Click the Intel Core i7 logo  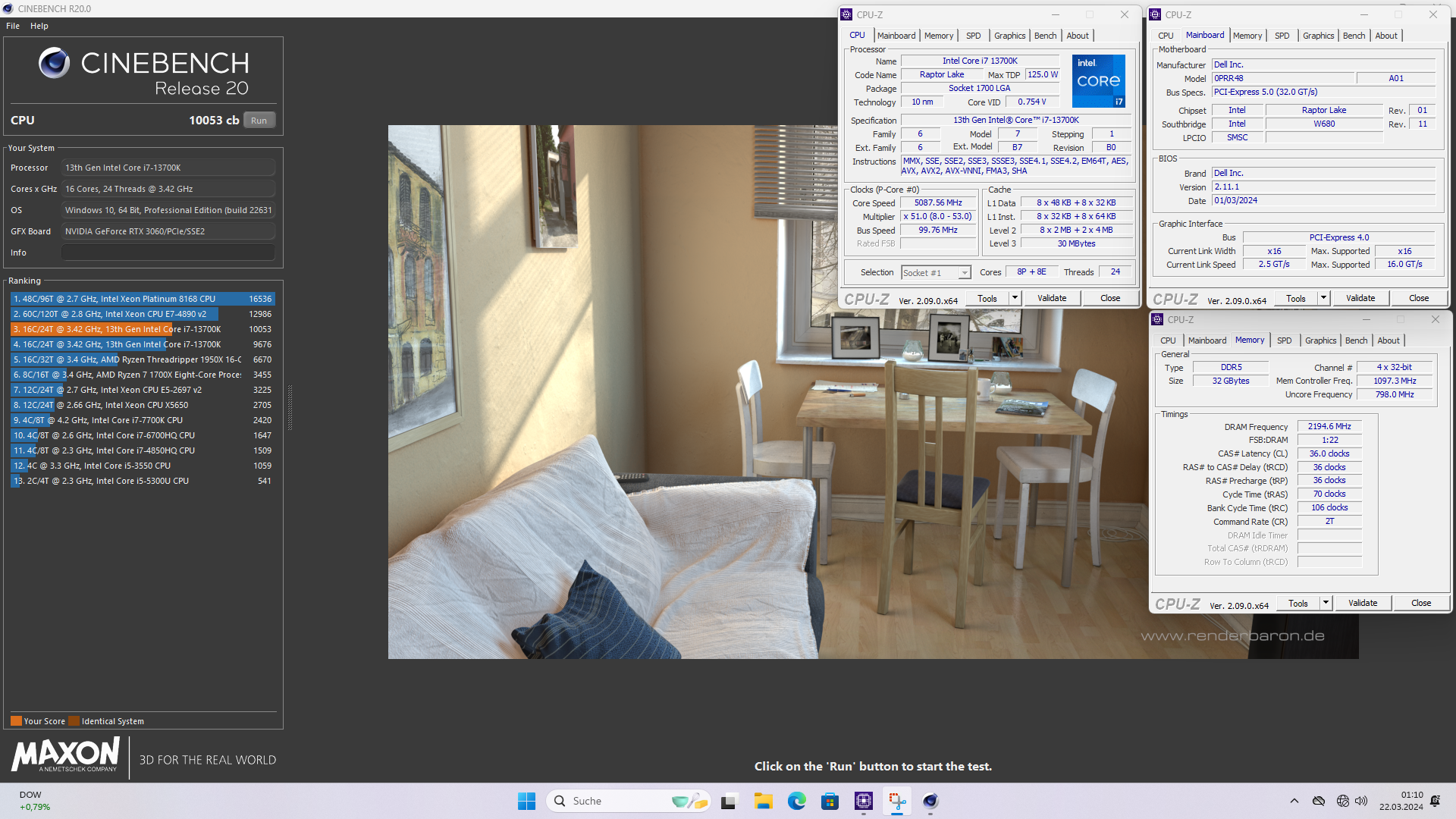point(1098,81)
